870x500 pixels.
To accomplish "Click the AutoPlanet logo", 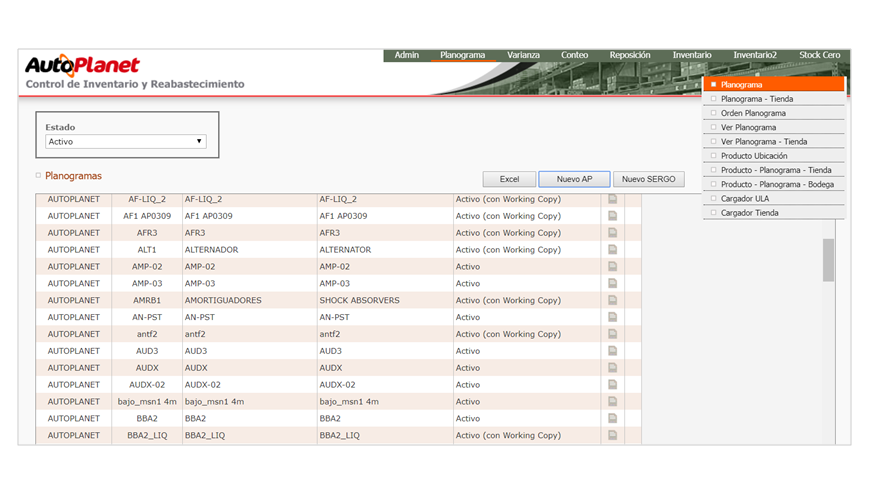I will [82, 66].
